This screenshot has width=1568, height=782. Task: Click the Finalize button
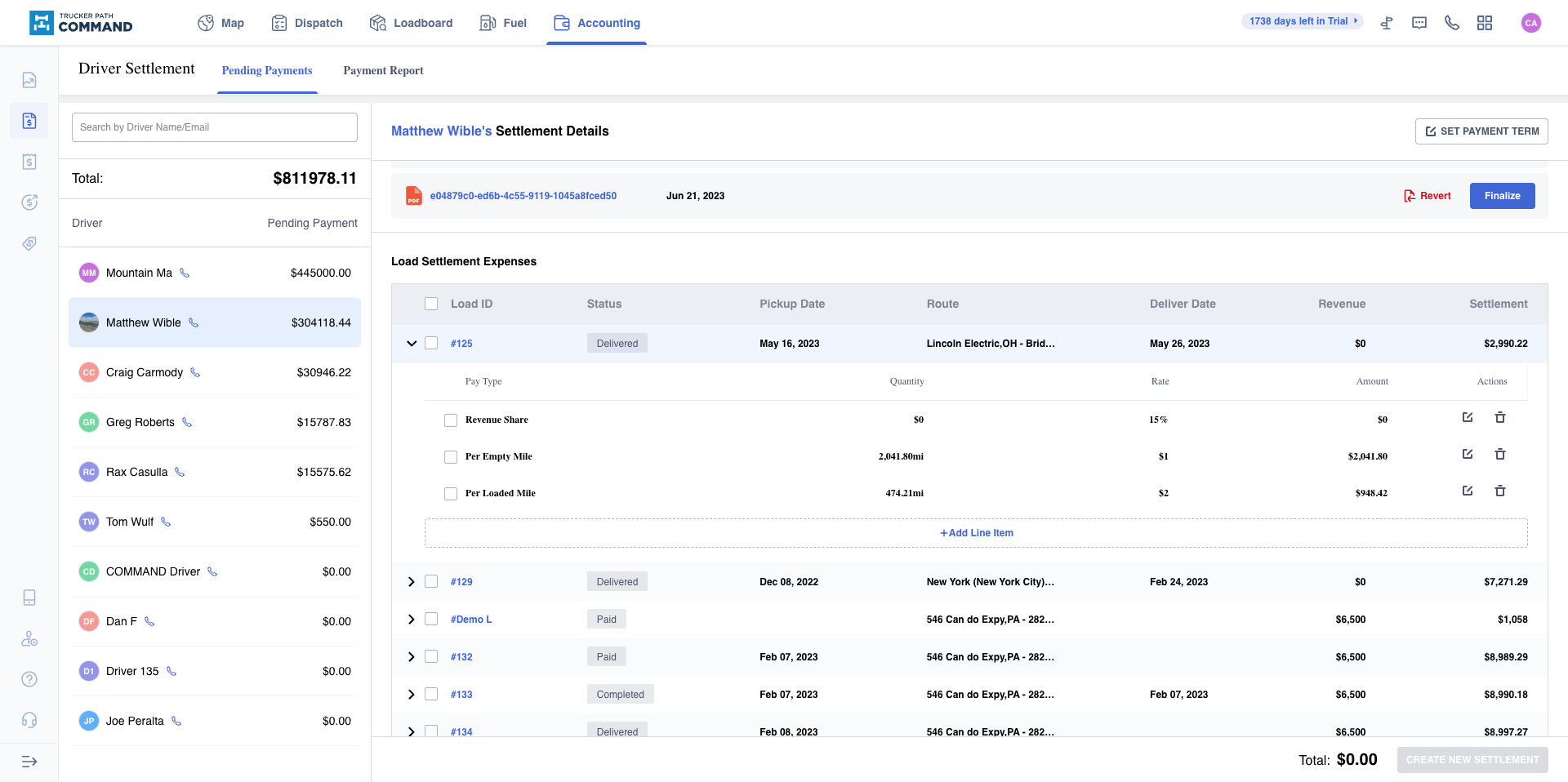[1502, 196]
